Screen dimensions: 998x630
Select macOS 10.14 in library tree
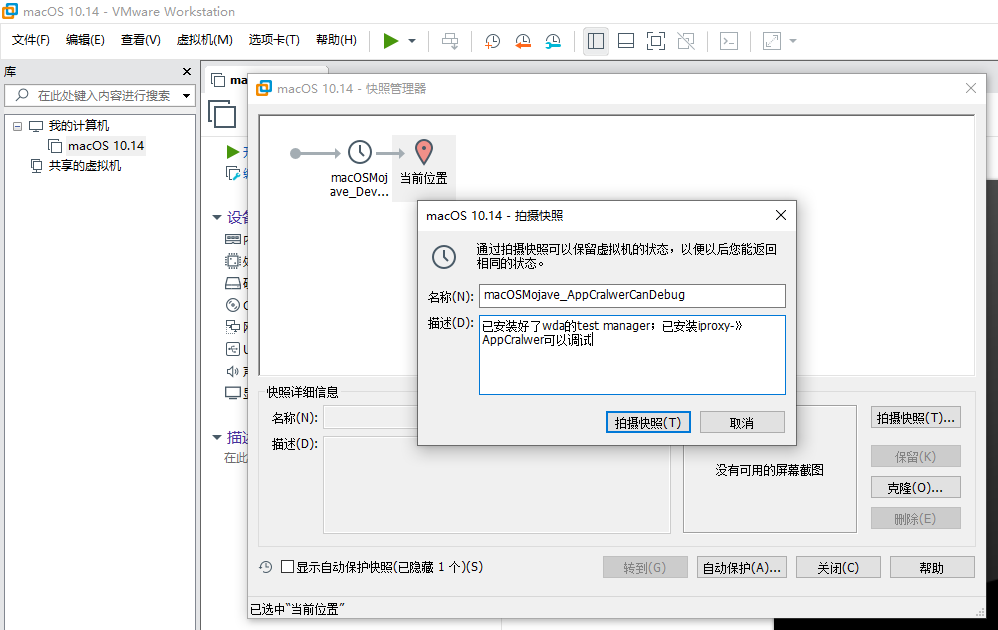pyautogui.click(x=106, y=146)
